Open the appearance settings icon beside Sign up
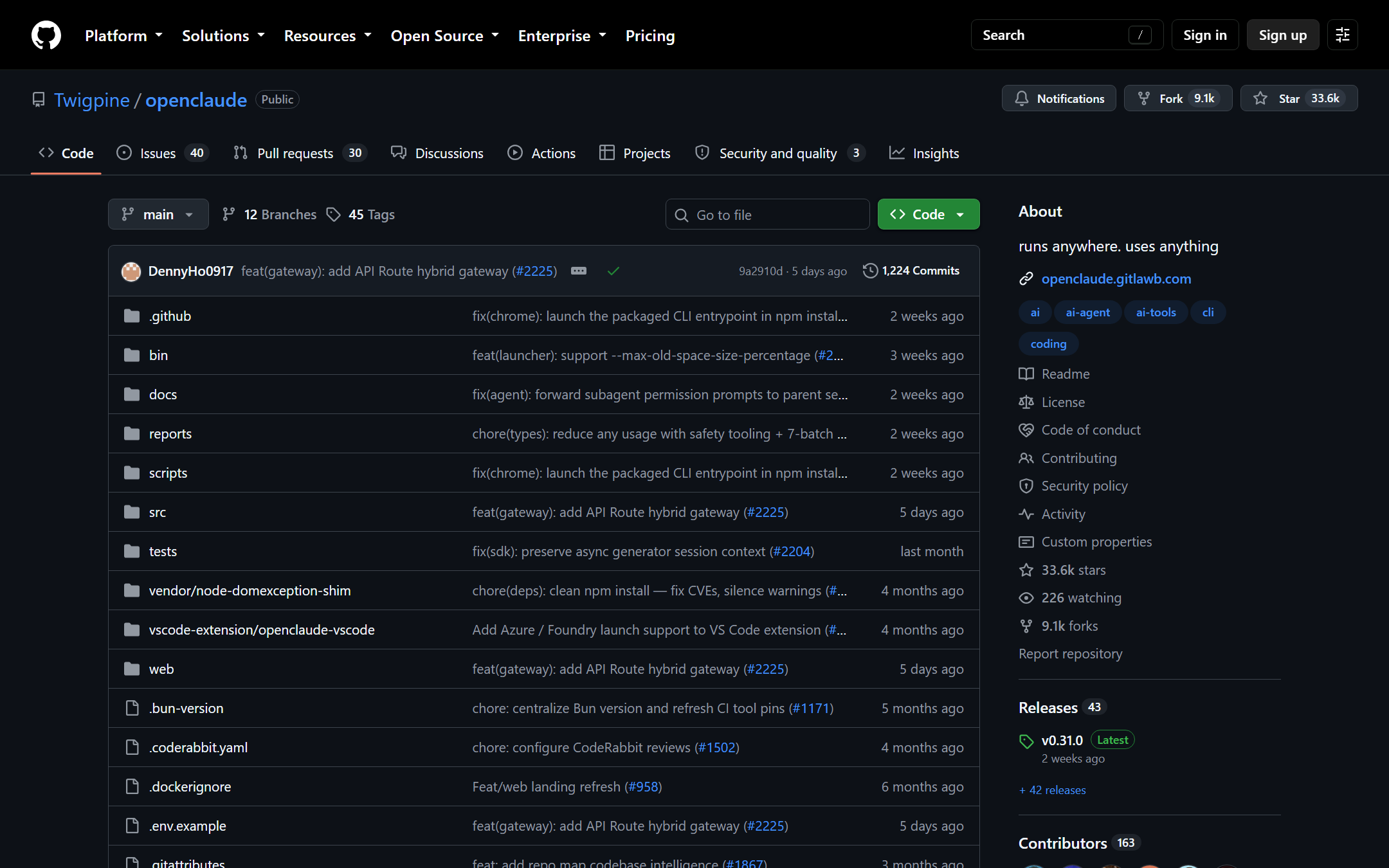 1343,35
